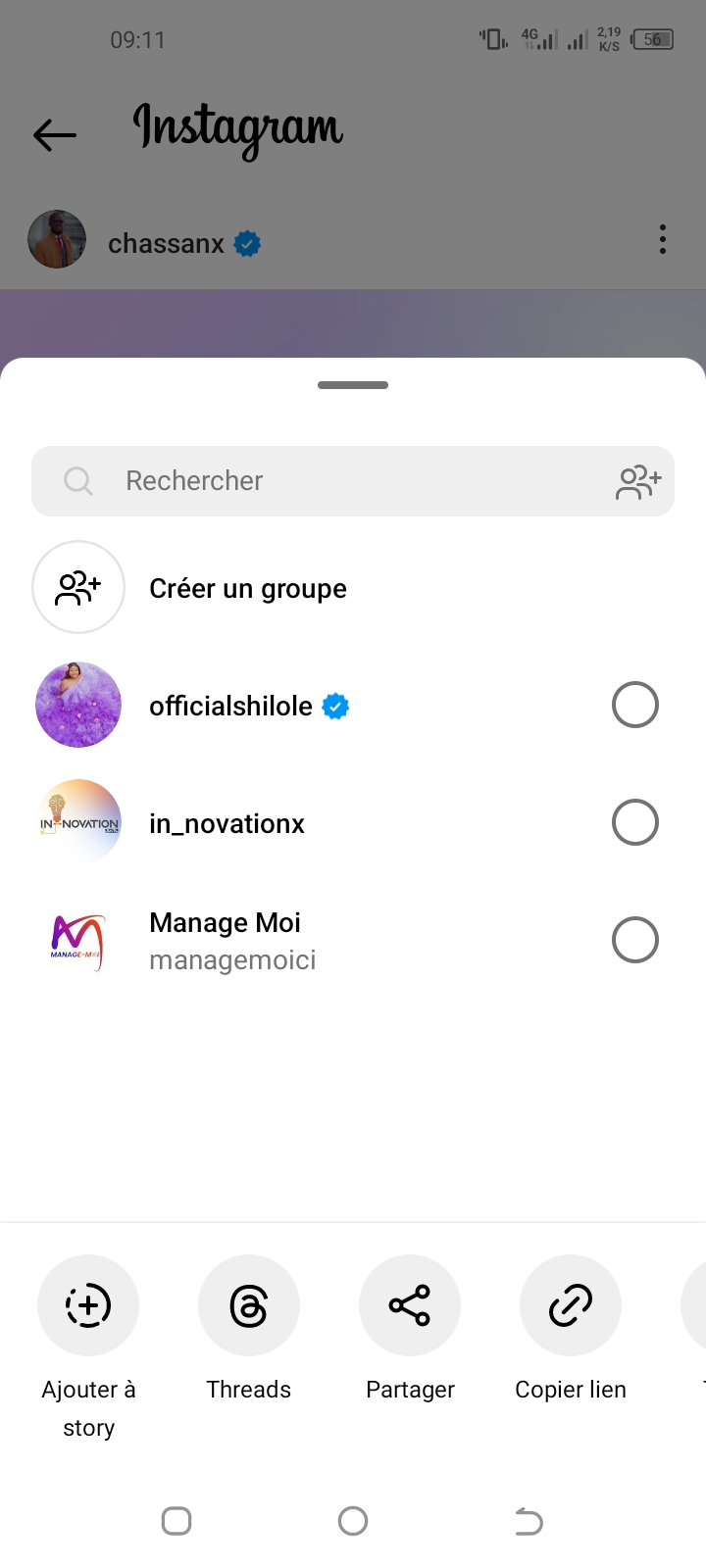The image size is (706, 1568).
Task: Tap the back arrow icon
Action: 55,134
